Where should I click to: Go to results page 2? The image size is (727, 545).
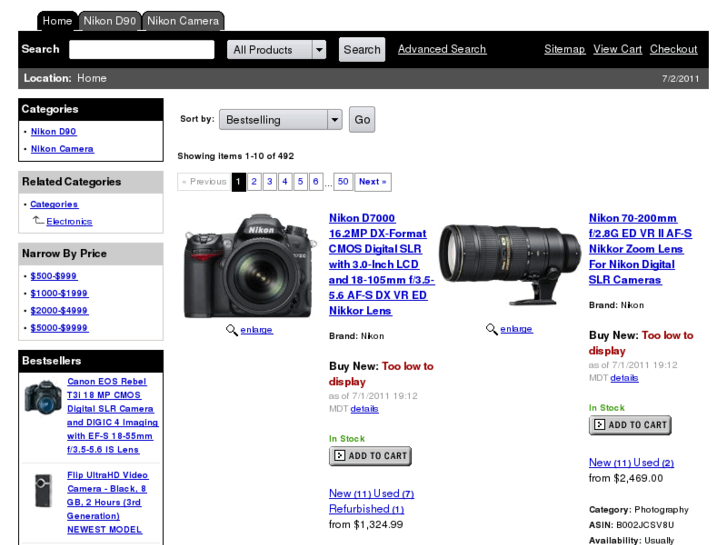254,182
